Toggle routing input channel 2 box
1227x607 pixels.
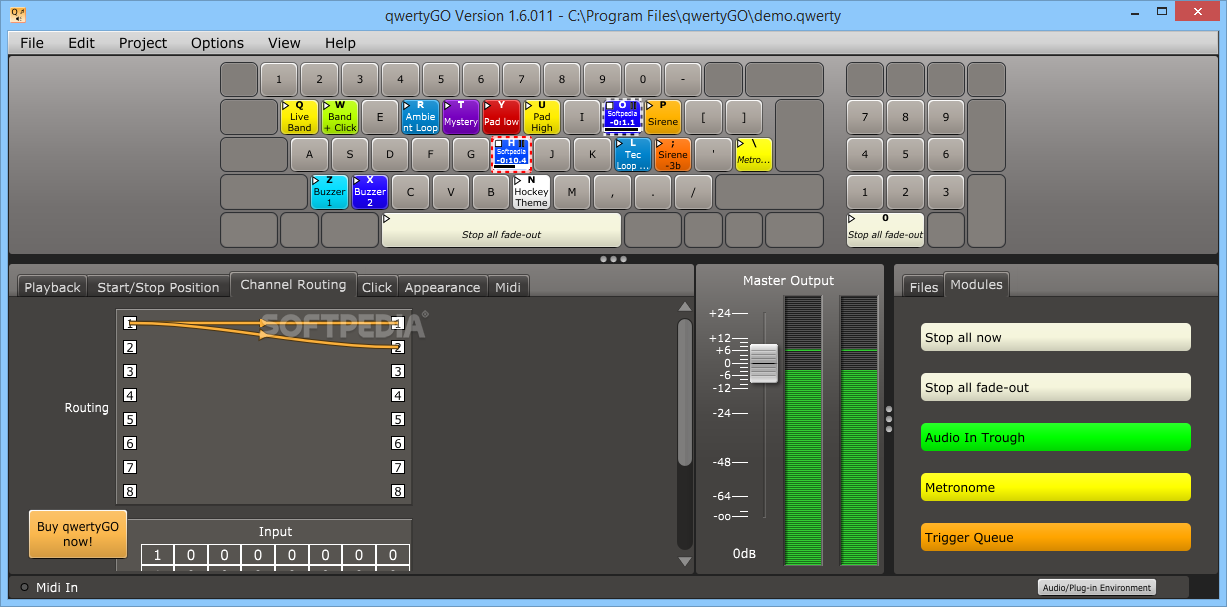[130, 347]
